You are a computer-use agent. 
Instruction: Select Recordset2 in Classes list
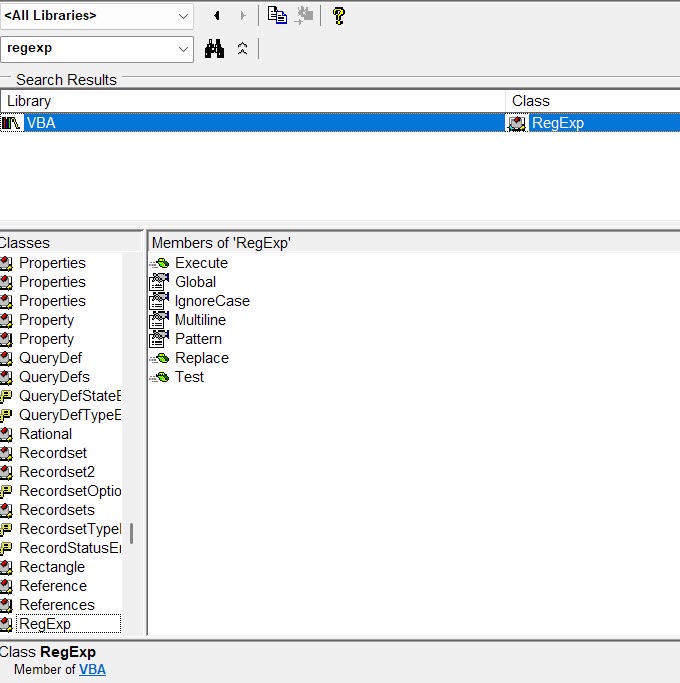click(57, 472)
